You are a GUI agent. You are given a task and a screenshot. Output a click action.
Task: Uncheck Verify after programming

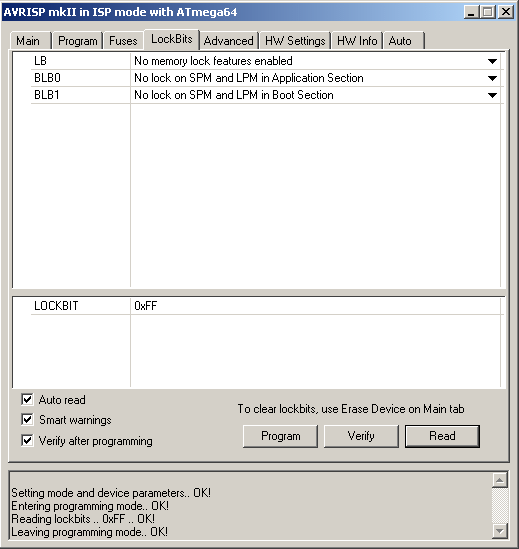[27, 440]
